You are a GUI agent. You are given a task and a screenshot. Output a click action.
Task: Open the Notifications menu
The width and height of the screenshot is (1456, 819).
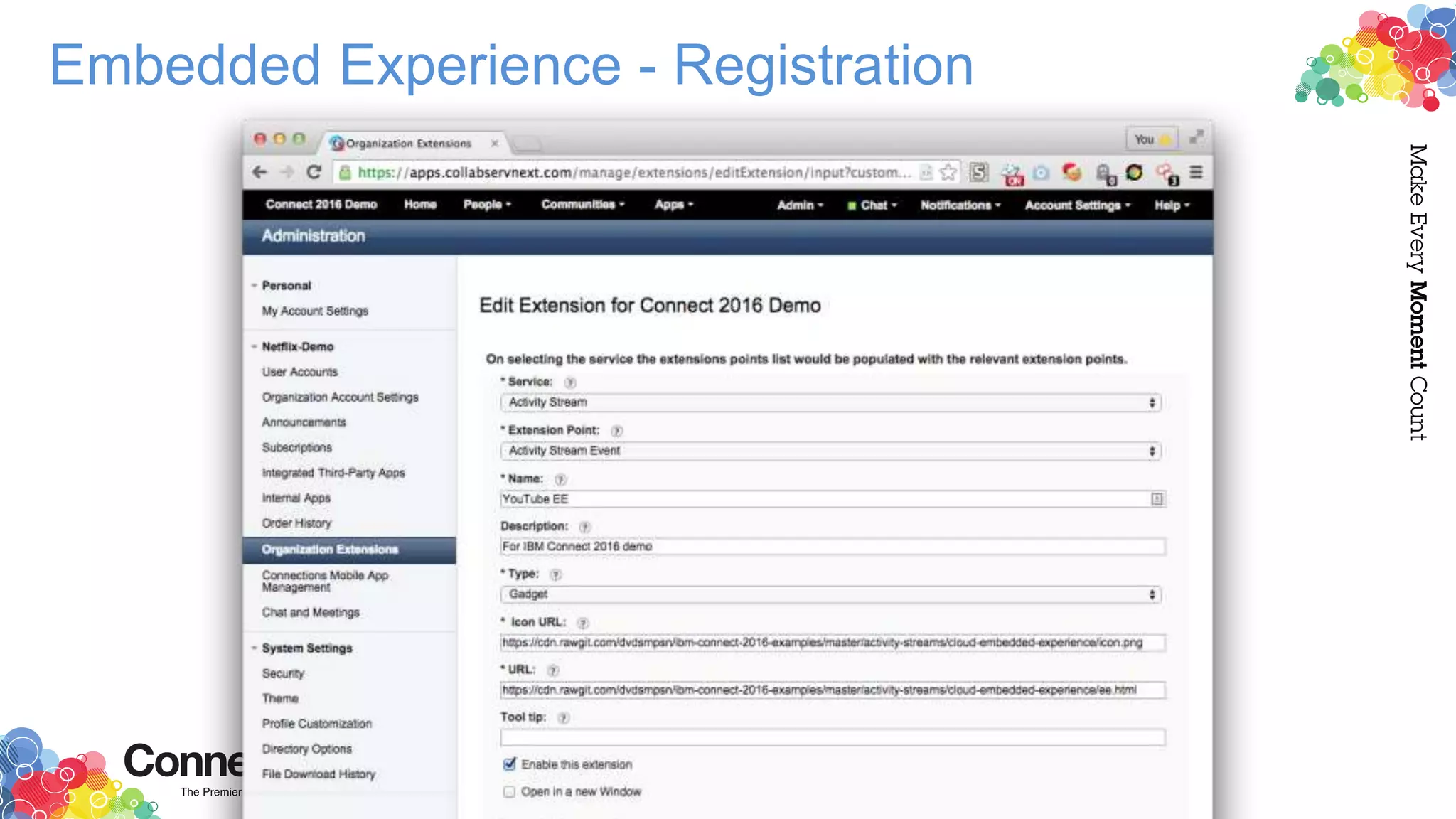coord(960,205)
